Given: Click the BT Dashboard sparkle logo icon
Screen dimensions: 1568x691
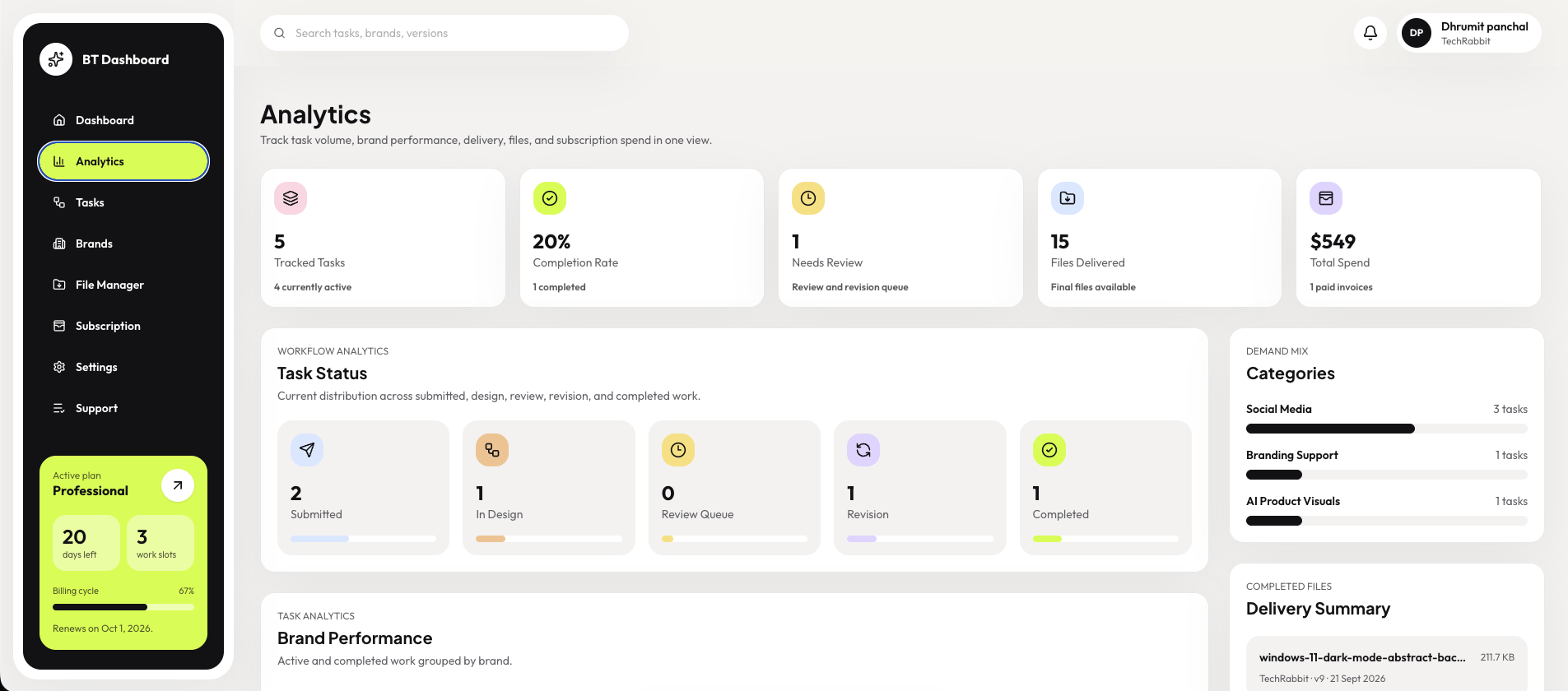Looking at the screenshot, I should pyautogui.click(x=56, y=59).
